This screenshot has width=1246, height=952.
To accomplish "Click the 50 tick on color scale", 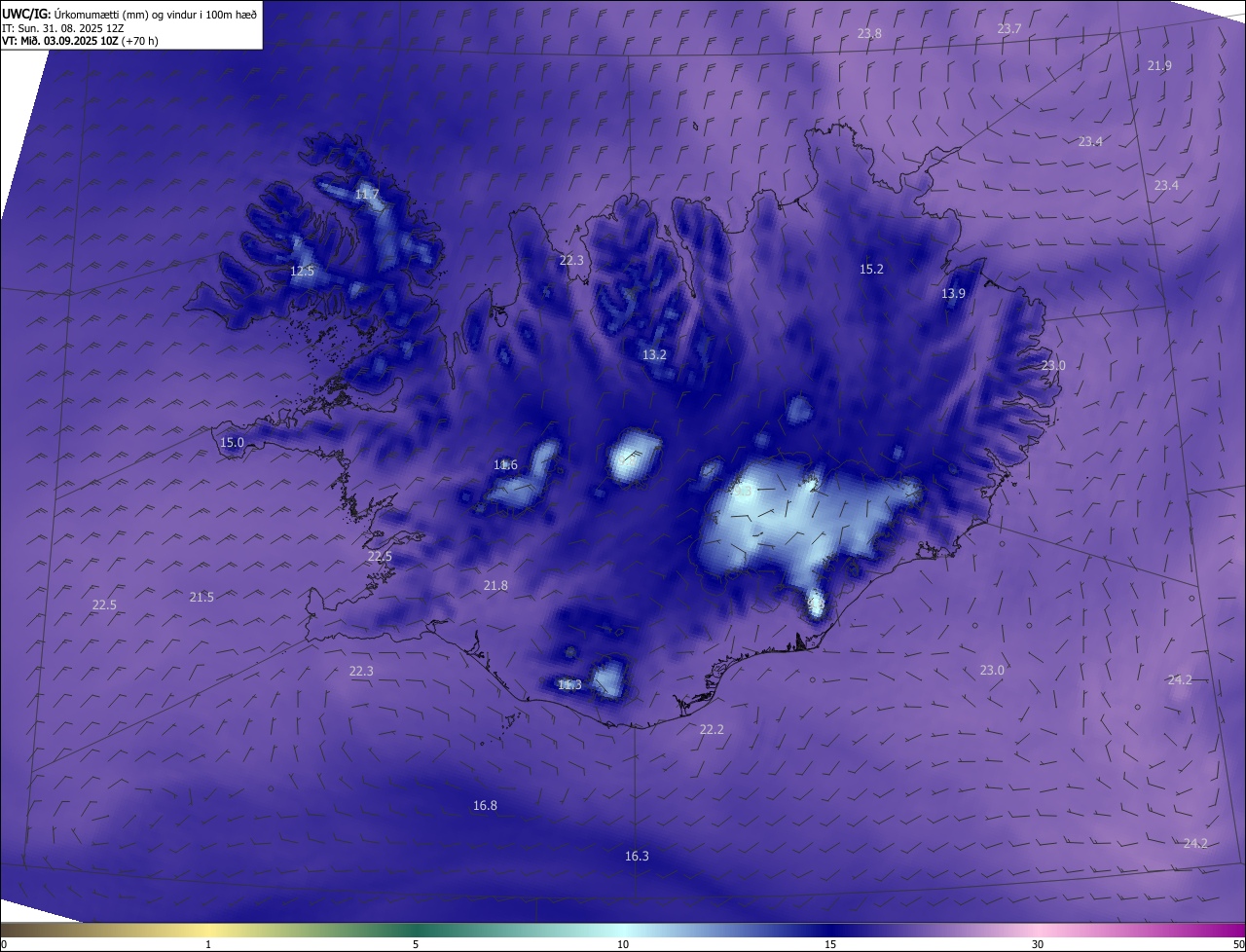I will pyautogui.click(x=1238, y=944).
